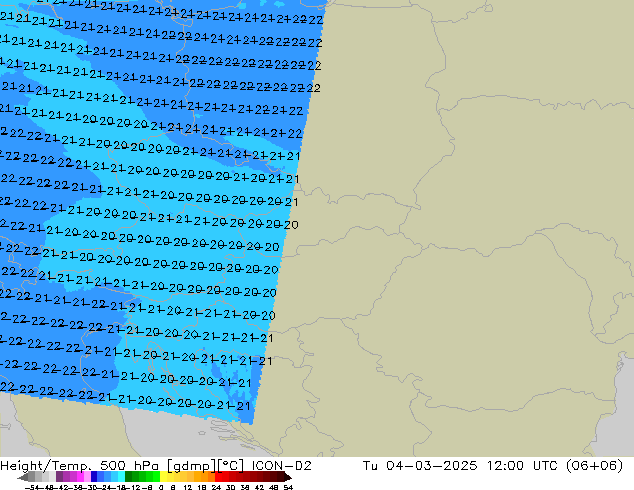Click the cyan swatch left of the green legend segment

[122, 477]
